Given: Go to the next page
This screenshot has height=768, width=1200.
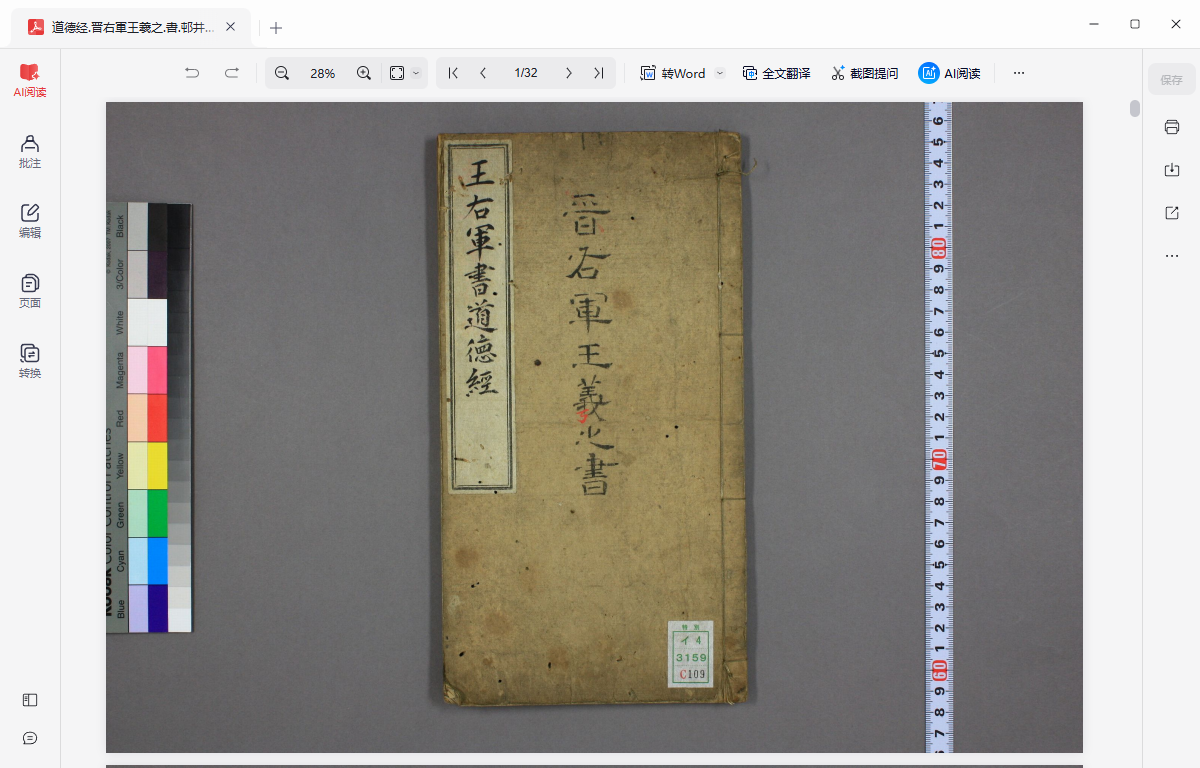Looking at the screenshot, I should pos(569,73).
